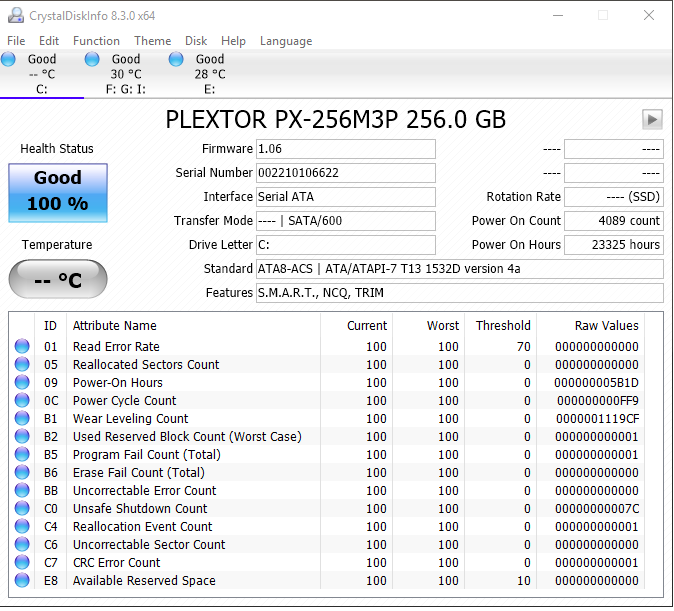Click status orb of Read Error Rate row

pyautogui.click(x=22, y=346)
